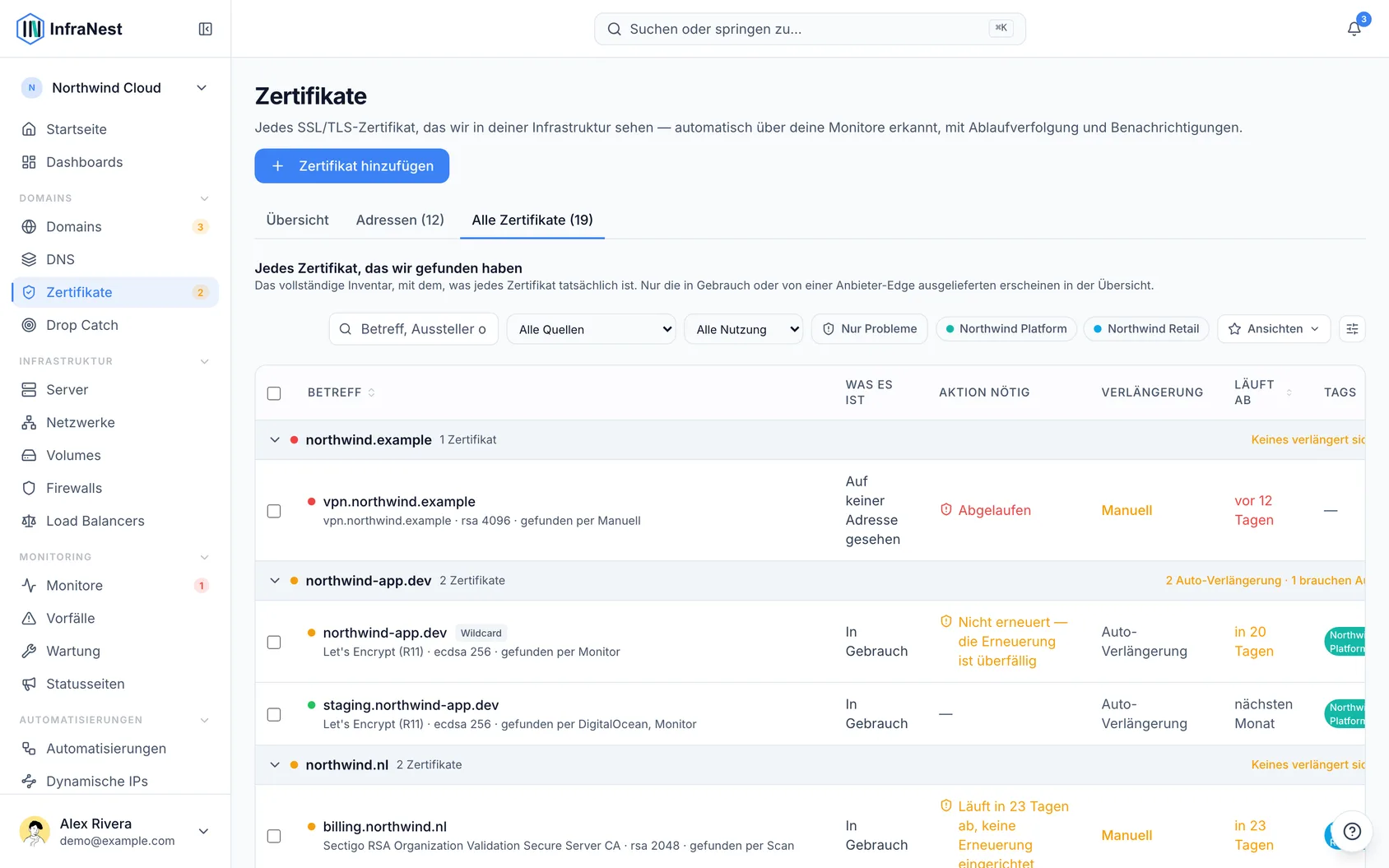Check the billing.northwind.nl row checkbox
1389x868 pixels.
[x=274, y=836]
